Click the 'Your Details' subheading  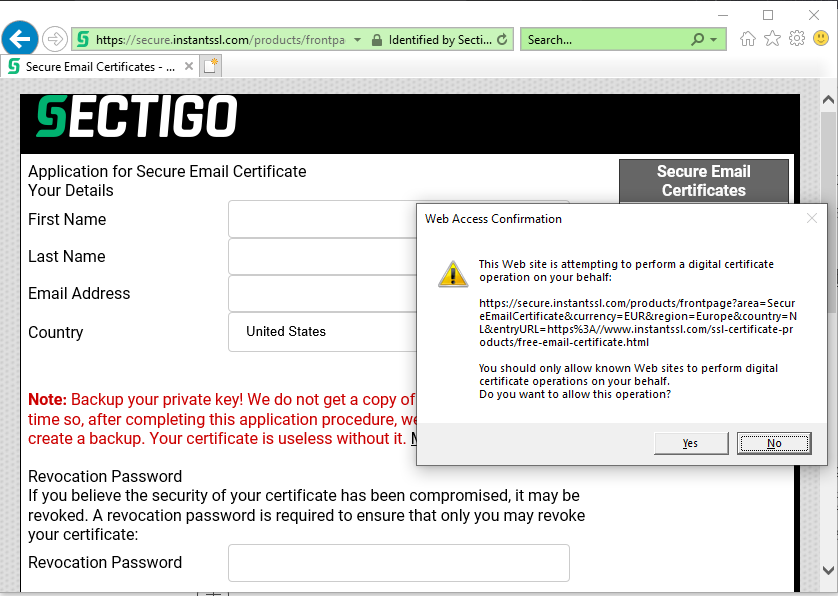71,190
